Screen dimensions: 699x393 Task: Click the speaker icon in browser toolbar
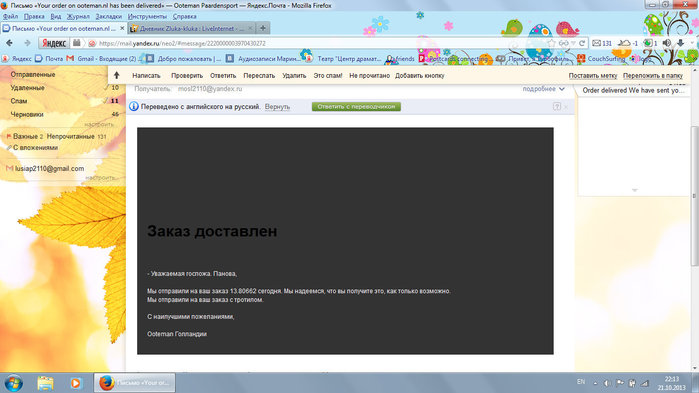coord(667,43)
